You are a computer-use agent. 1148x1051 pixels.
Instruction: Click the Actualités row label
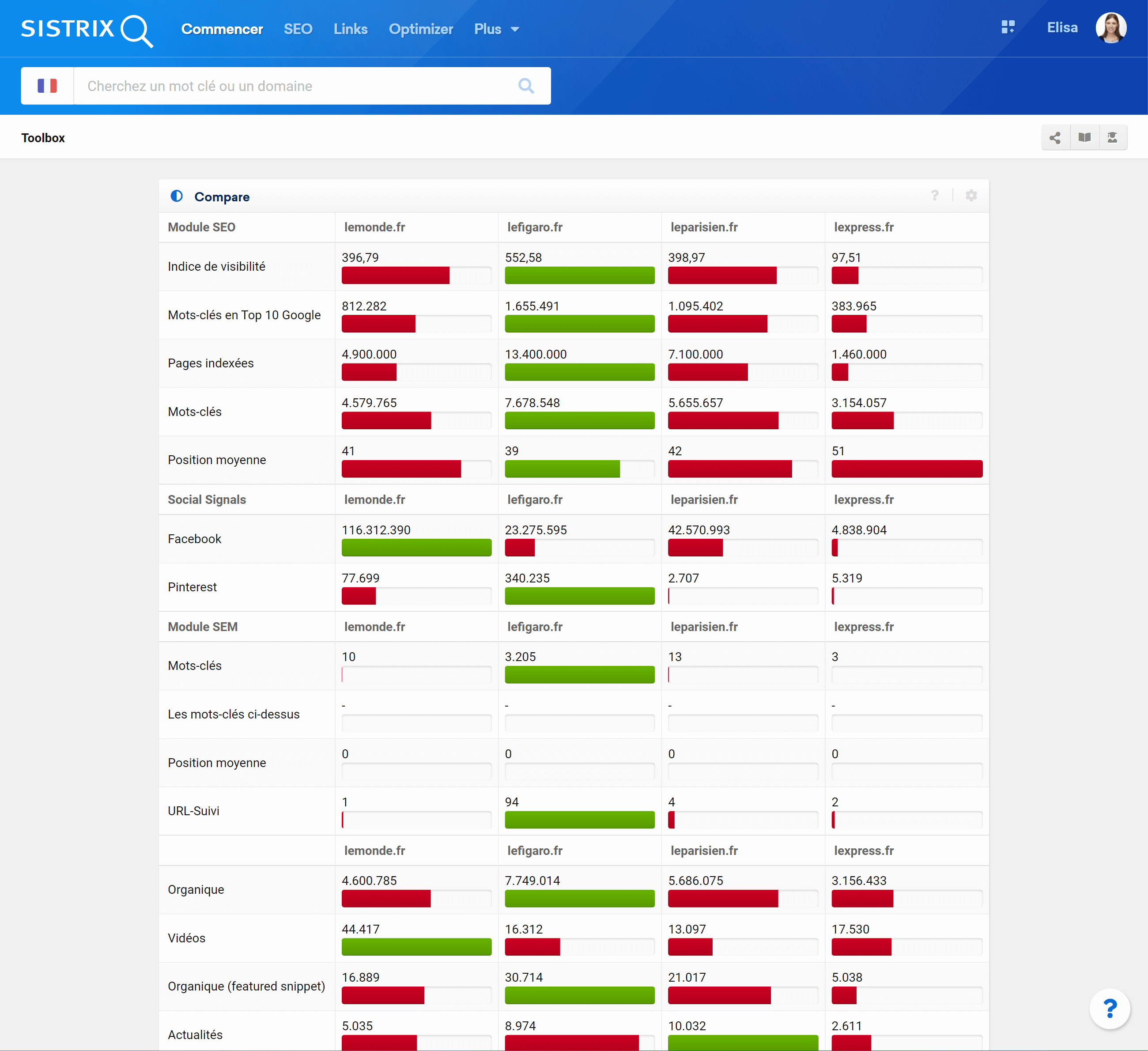[x=195, y=1035]
